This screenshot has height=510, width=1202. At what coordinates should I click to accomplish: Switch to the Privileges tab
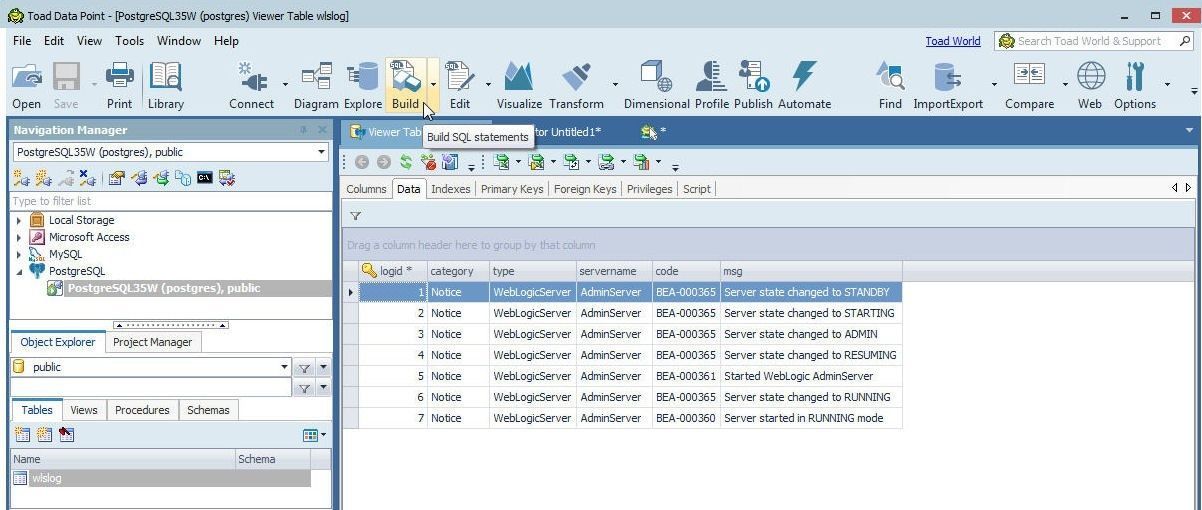(649, 189)
